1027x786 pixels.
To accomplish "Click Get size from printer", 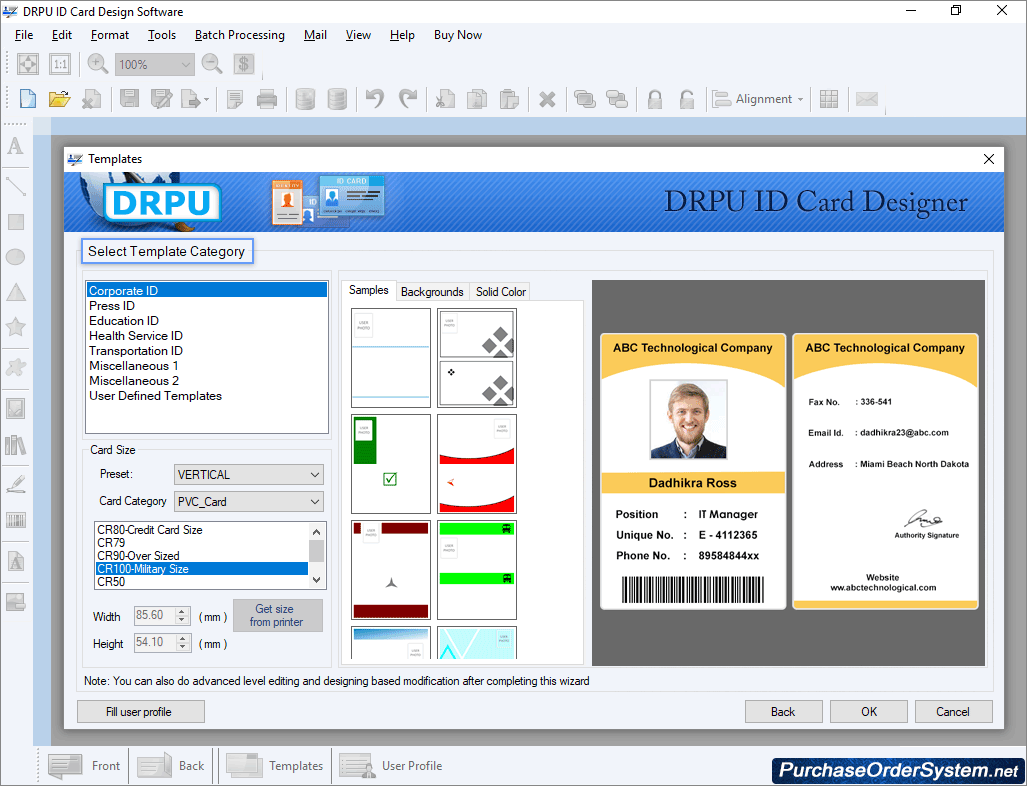I will click(277, 615).
